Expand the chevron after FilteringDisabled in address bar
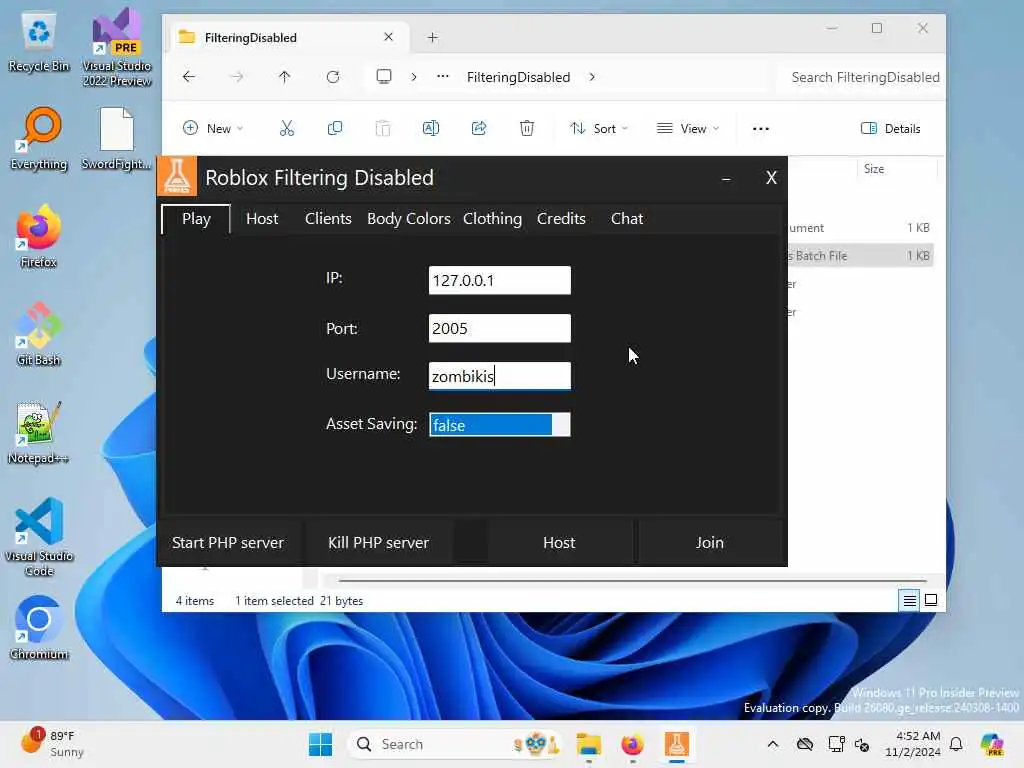1024x768 pixels. click(x=592, y=77)
